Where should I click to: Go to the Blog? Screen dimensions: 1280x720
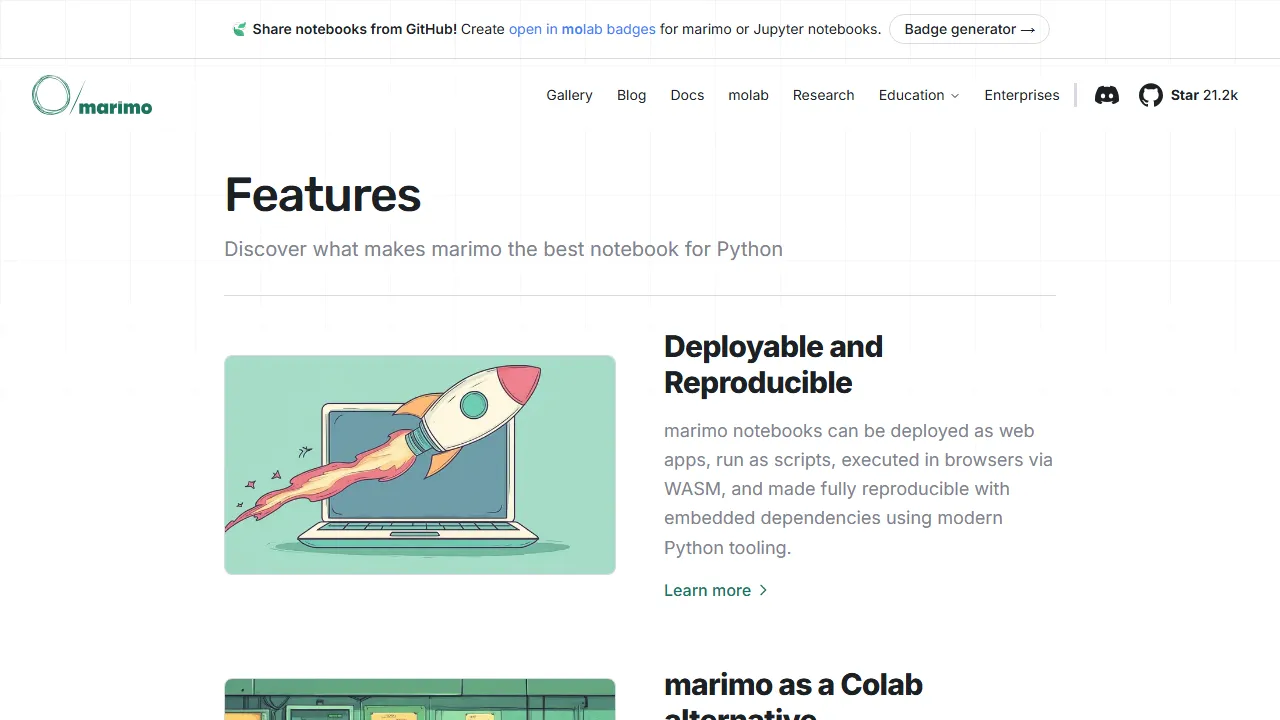tap(631, 95)
